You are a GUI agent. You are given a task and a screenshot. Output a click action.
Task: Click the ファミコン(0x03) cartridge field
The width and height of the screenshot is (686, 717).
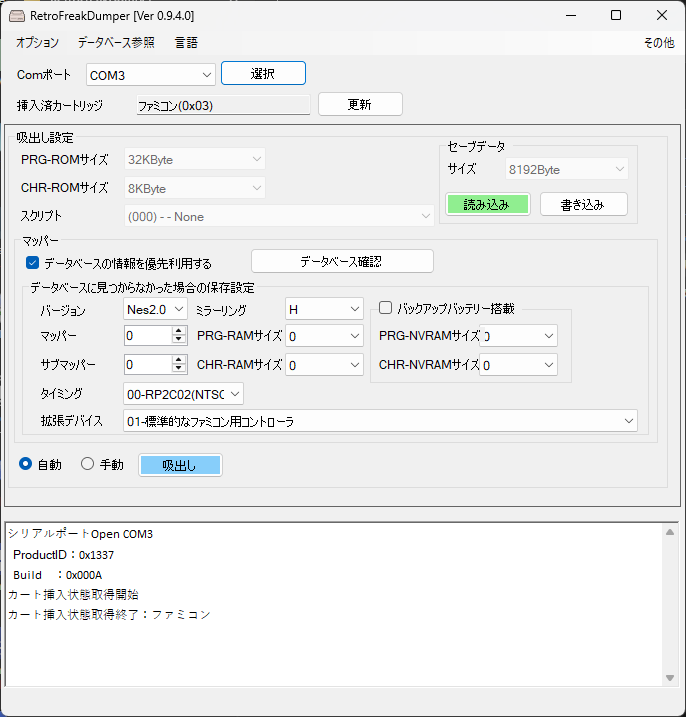point(223,106)
